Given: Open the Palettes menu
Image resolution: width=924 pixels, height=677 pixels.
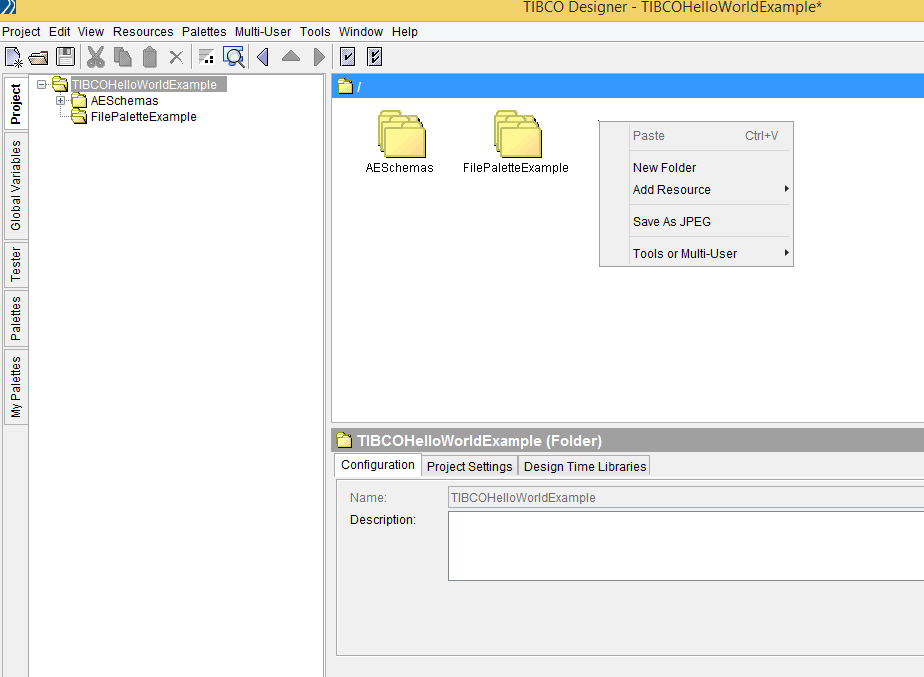Looking at the screenshot, I should (204, 31).
